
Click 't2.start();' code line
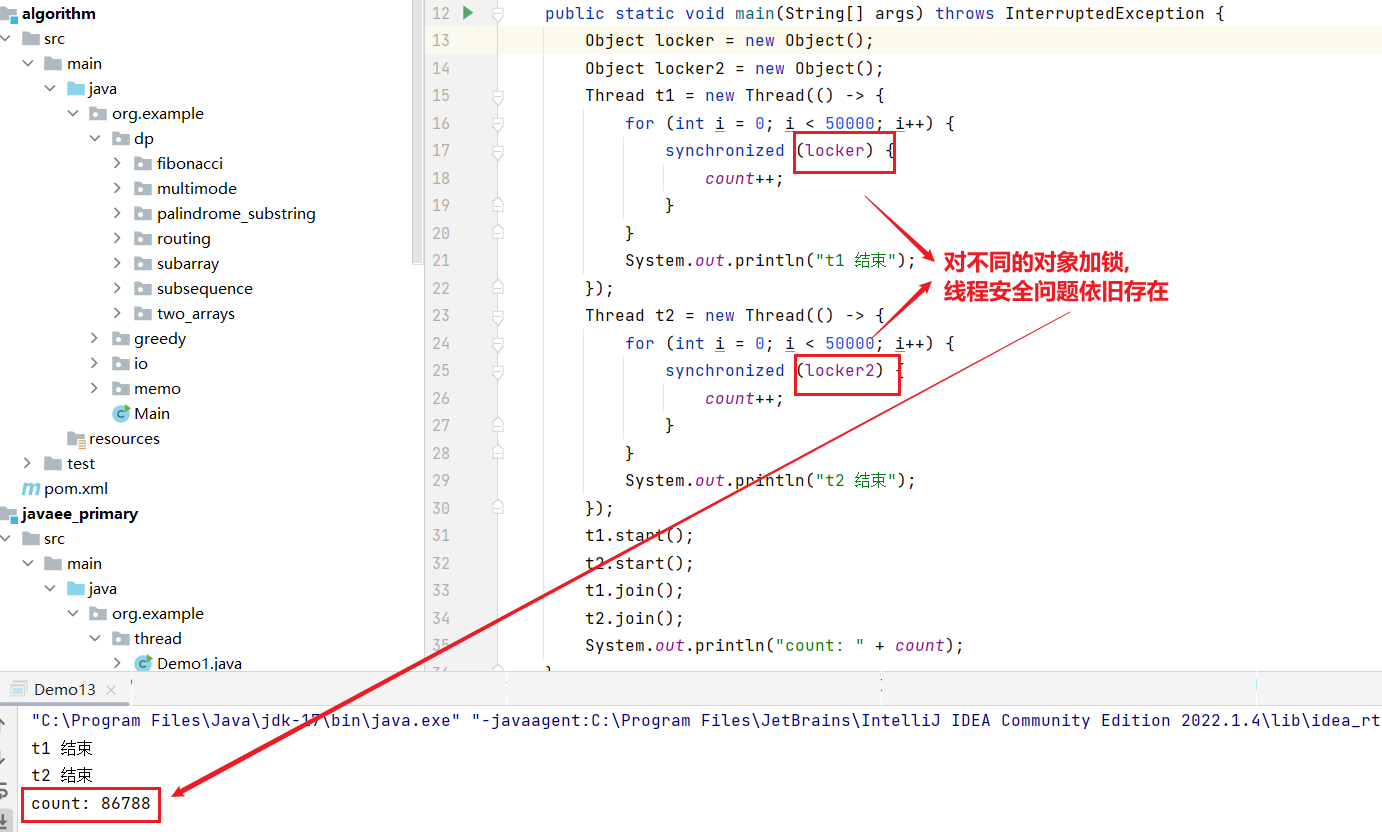[639, 563]
